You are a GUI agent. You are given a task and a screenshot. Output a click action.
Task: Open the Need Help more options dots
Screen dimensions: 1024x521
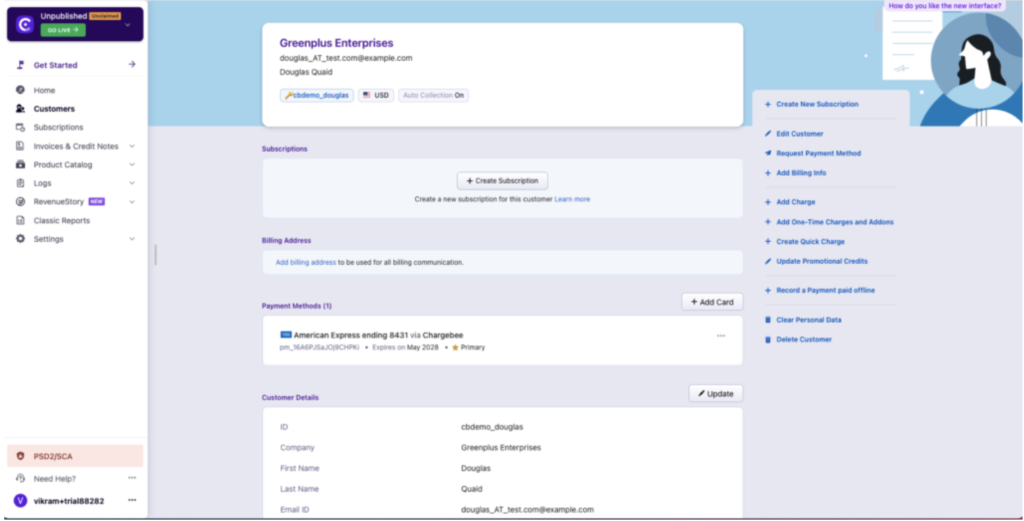[x=132, y=478]
